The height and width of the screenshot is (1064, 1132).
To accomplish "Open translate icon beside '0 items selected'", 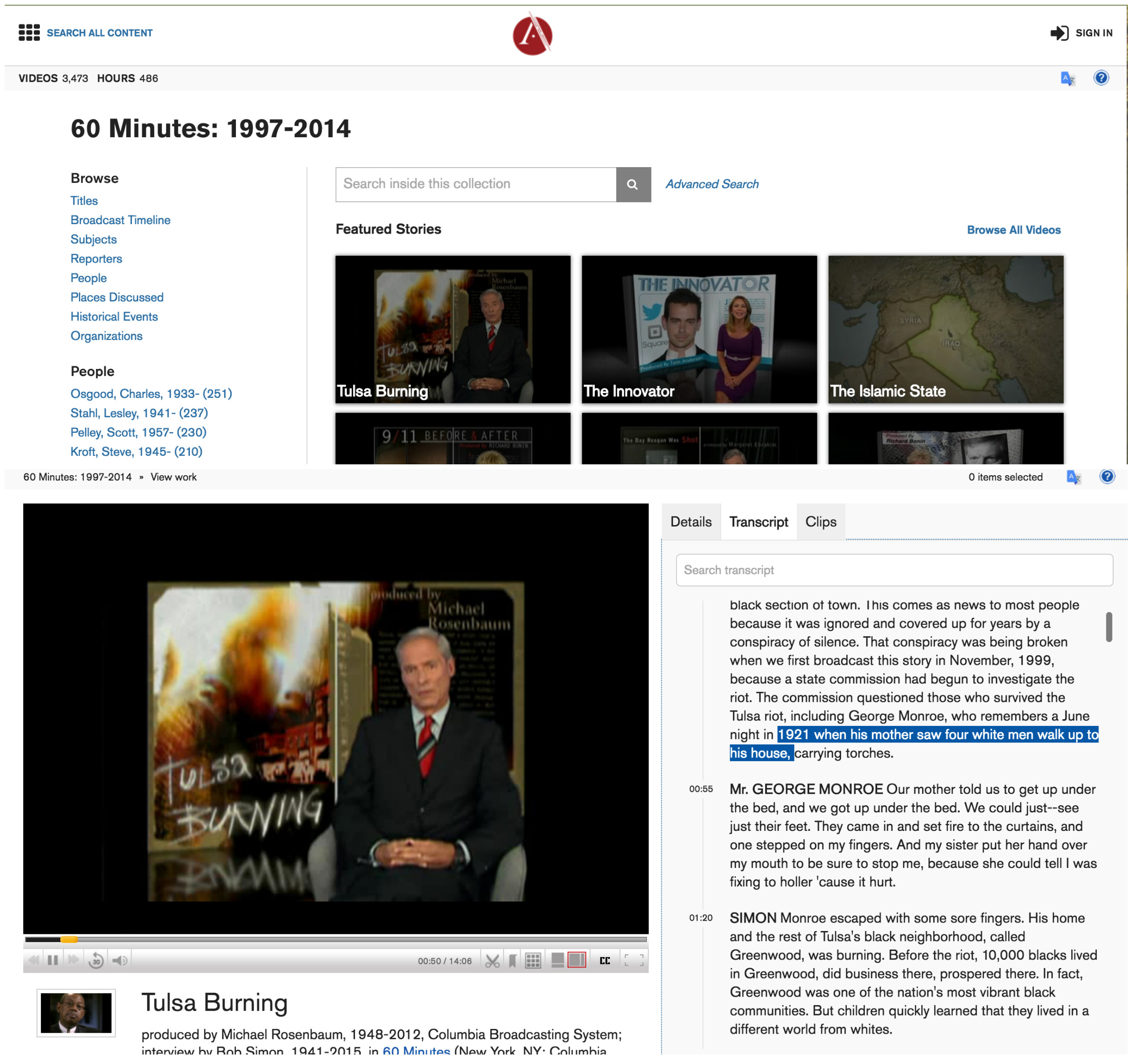I will [1073, 477].
